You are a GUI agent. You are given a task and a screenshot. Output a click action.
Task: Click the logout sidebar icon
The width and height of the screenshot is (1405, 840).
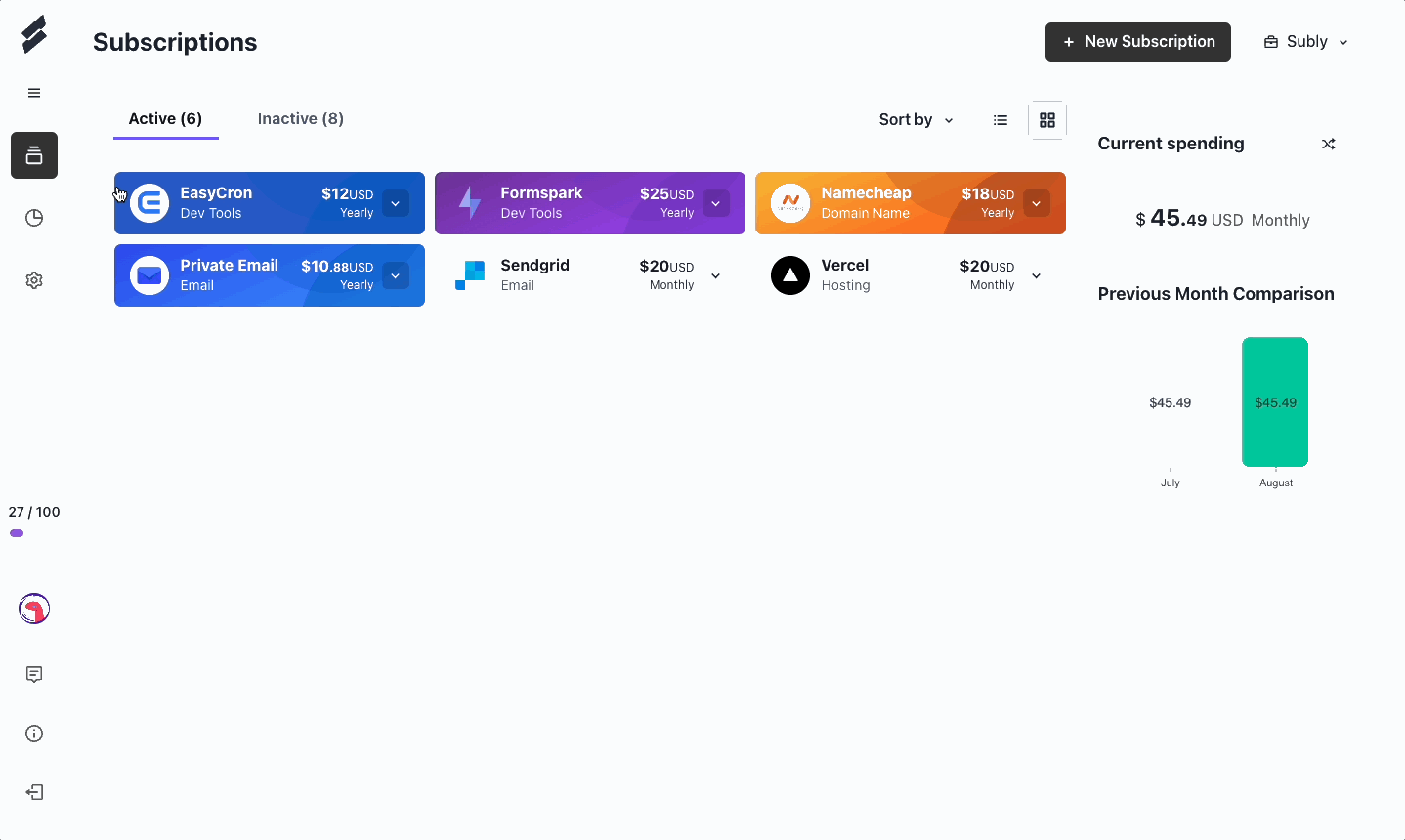coord(34,792)
